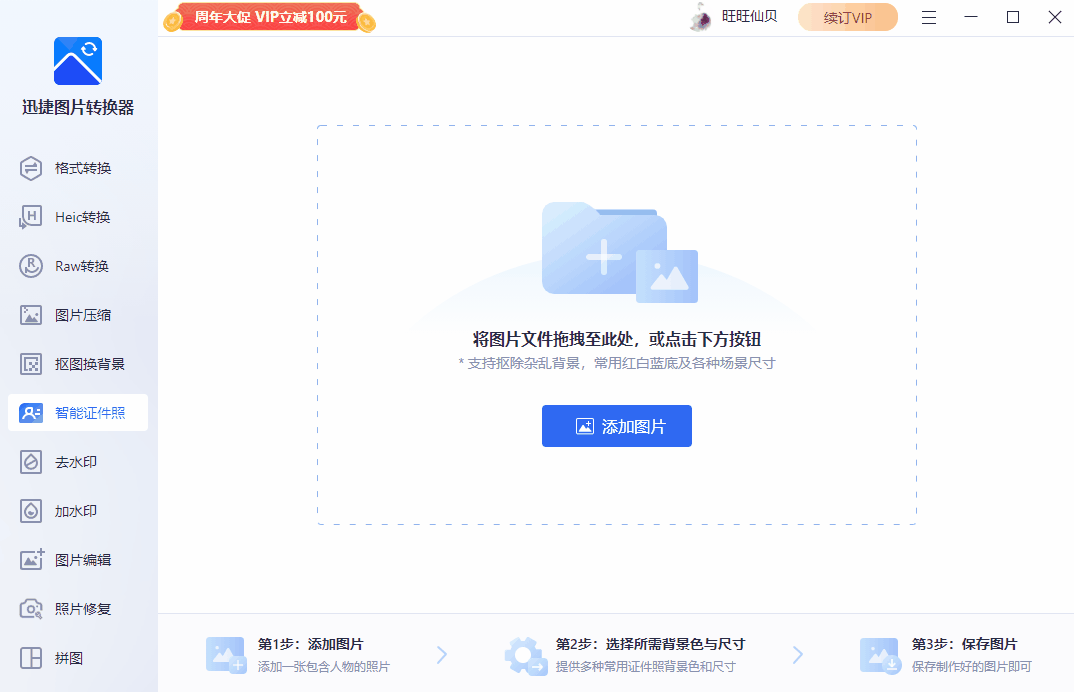Close the application window
This screenshot has height=692, width=1074.
tap(1055, 17)
